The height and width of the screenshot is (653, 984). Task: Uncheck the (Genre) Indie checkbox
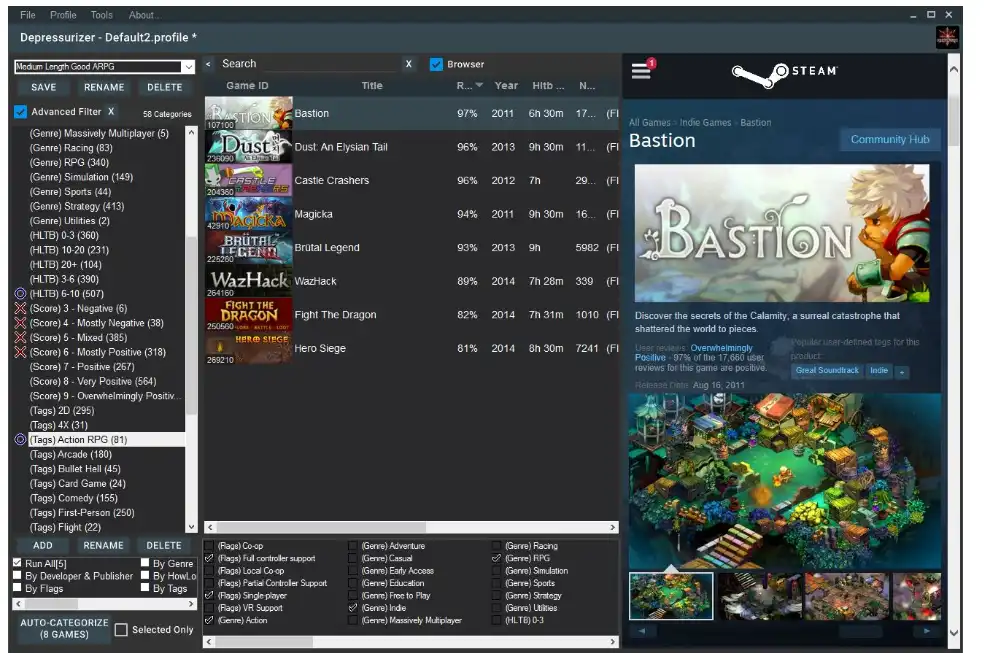pos(353,608)
